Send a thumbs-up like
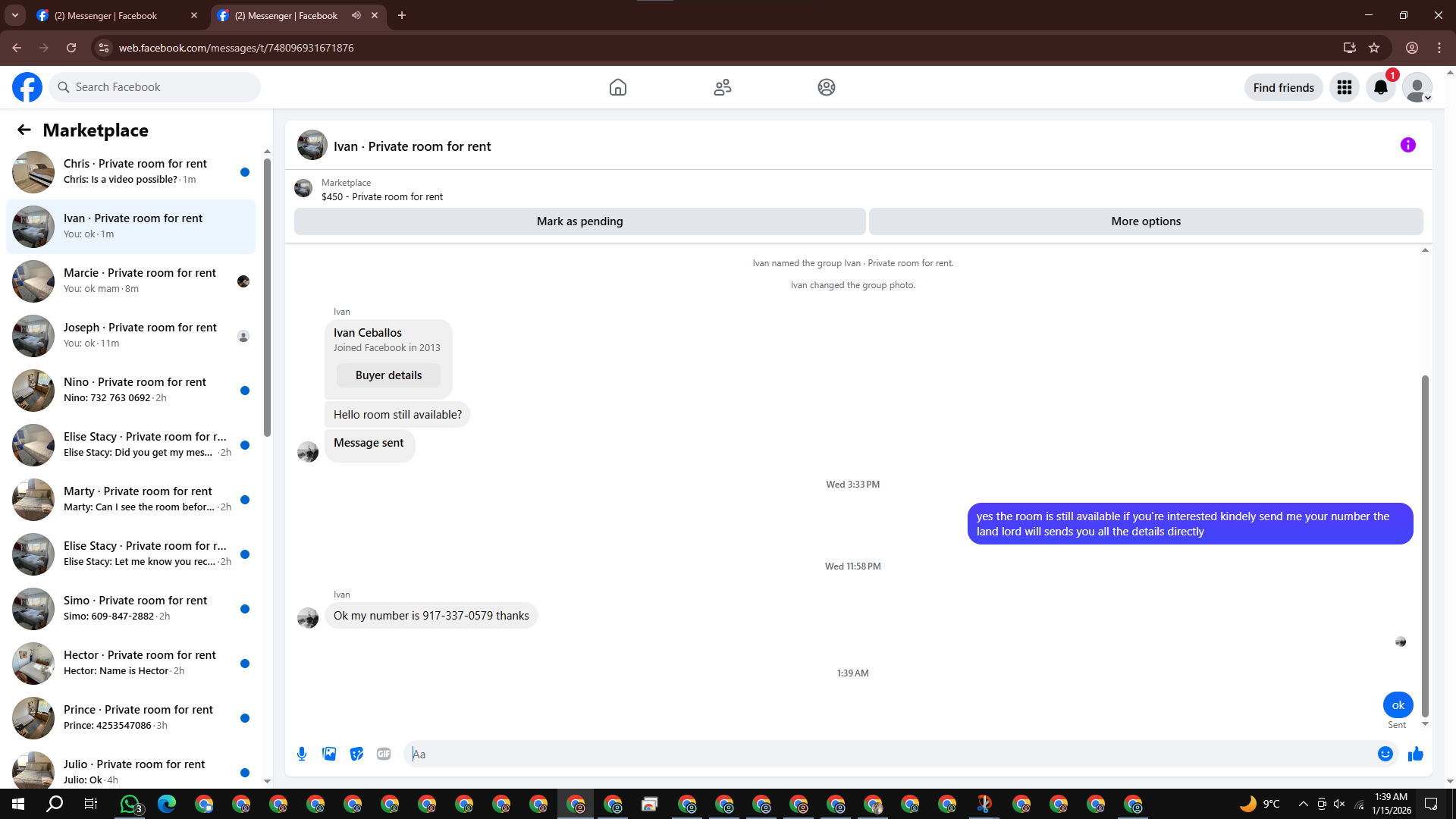 (x=1415, y=754)
